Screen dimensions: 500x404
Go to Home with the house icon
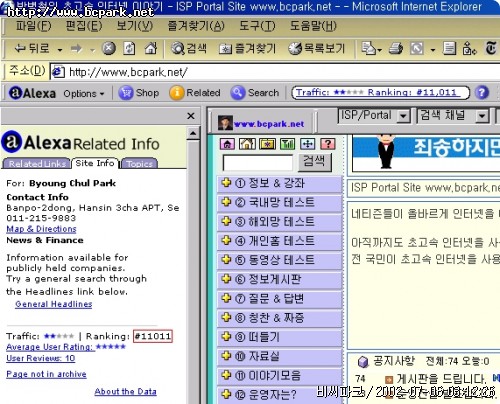click(x=151, y=48)
